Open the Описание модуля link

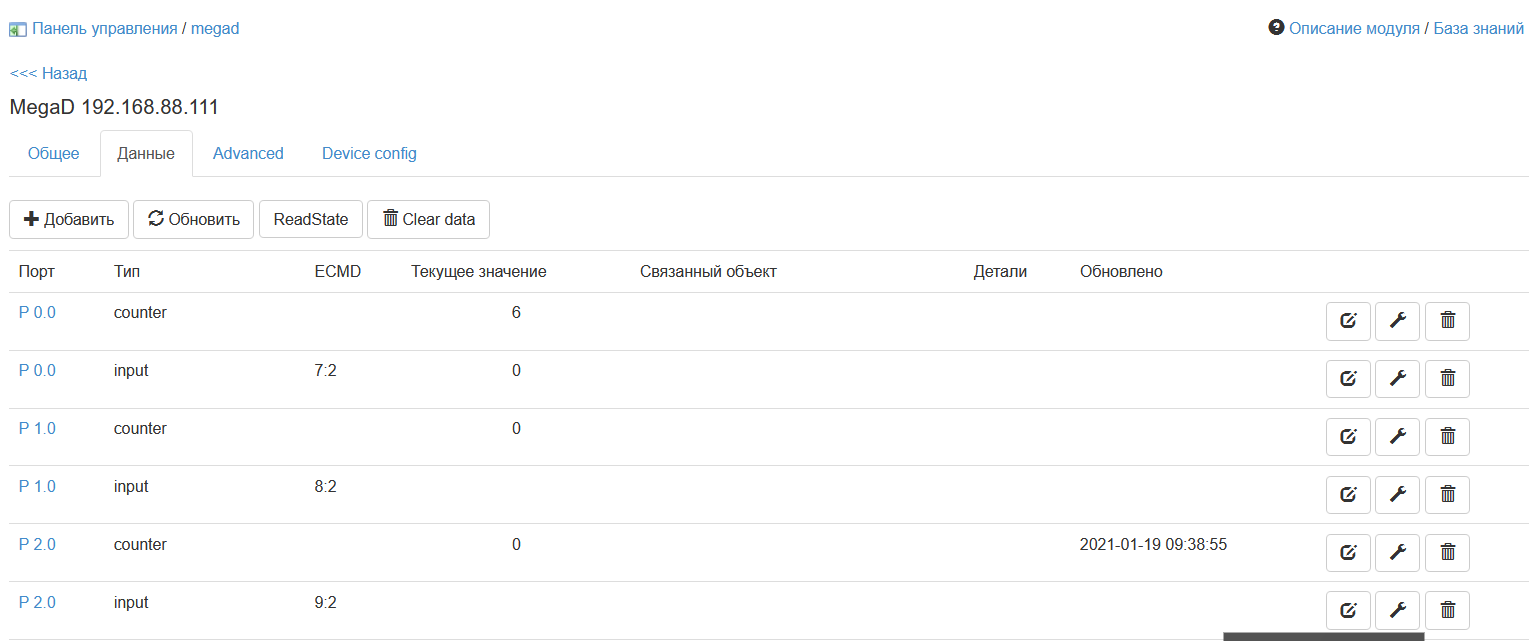[x=1353, y=29]
